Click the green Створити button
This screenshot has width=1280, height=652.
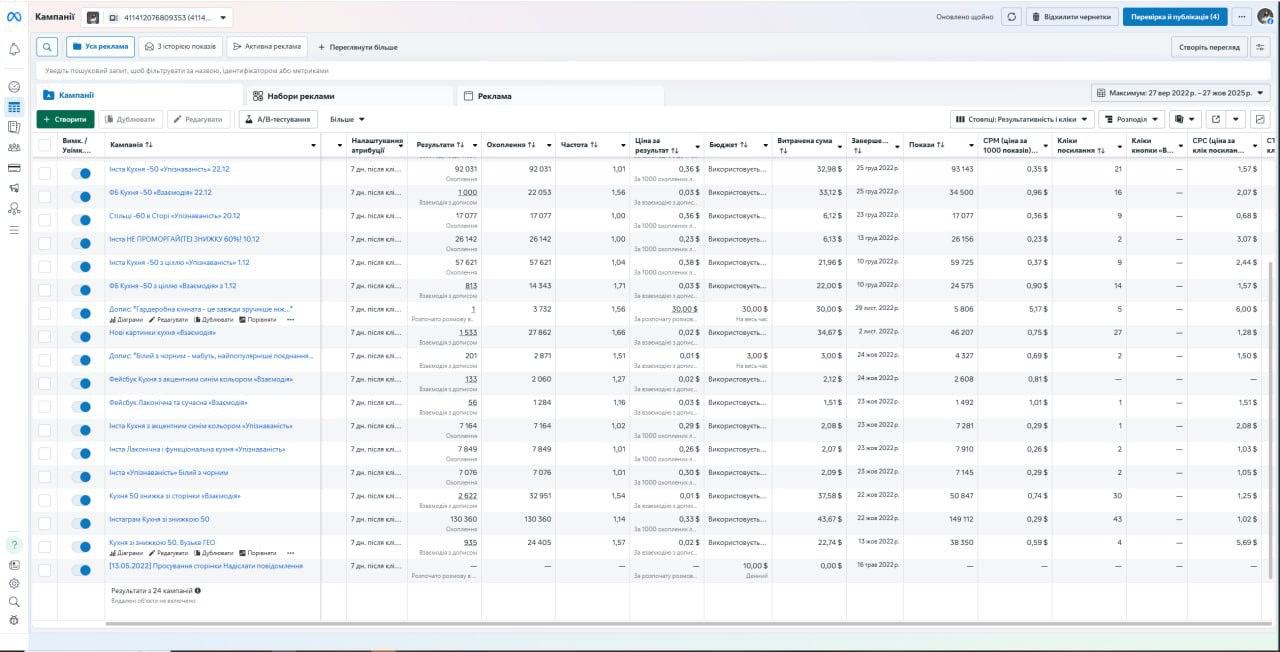coord(65,119)
